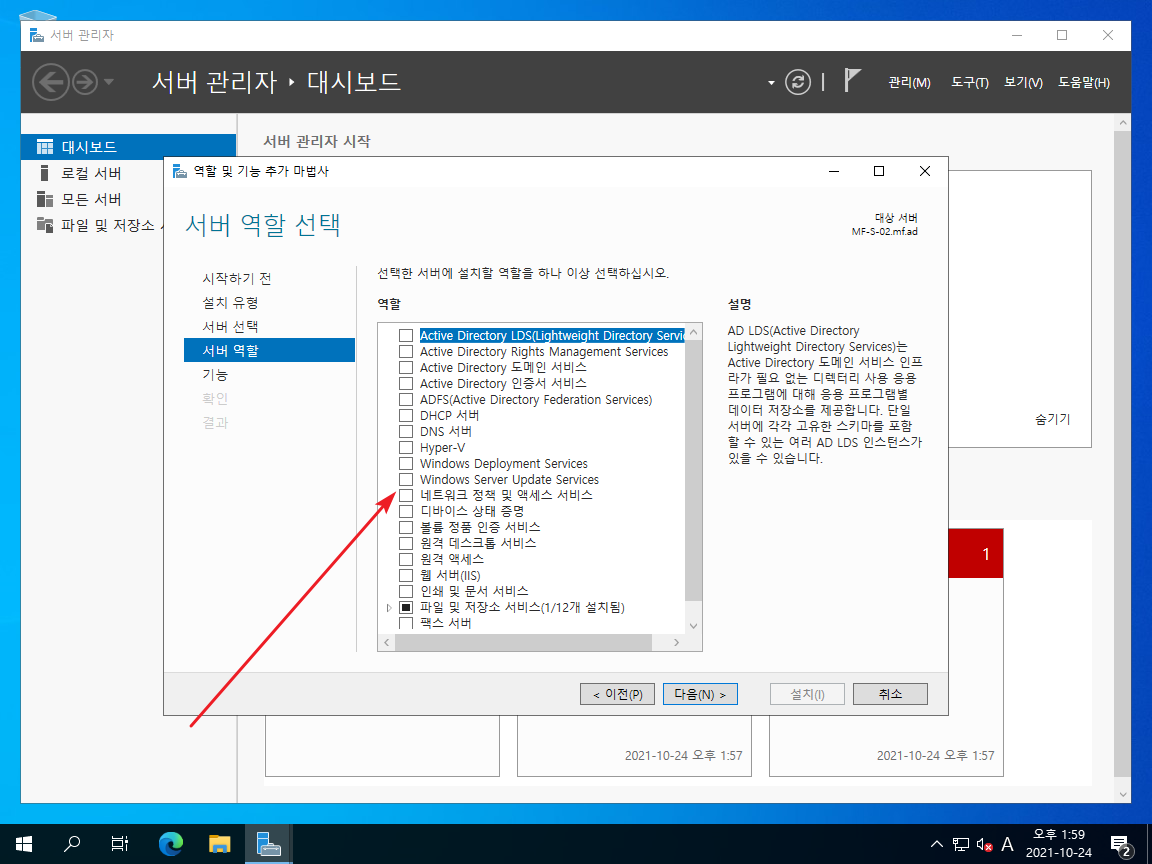This screenshot has width=1152, height=864.
Task: Select 대시보드 in the left navigation
Action: point(129,147)
